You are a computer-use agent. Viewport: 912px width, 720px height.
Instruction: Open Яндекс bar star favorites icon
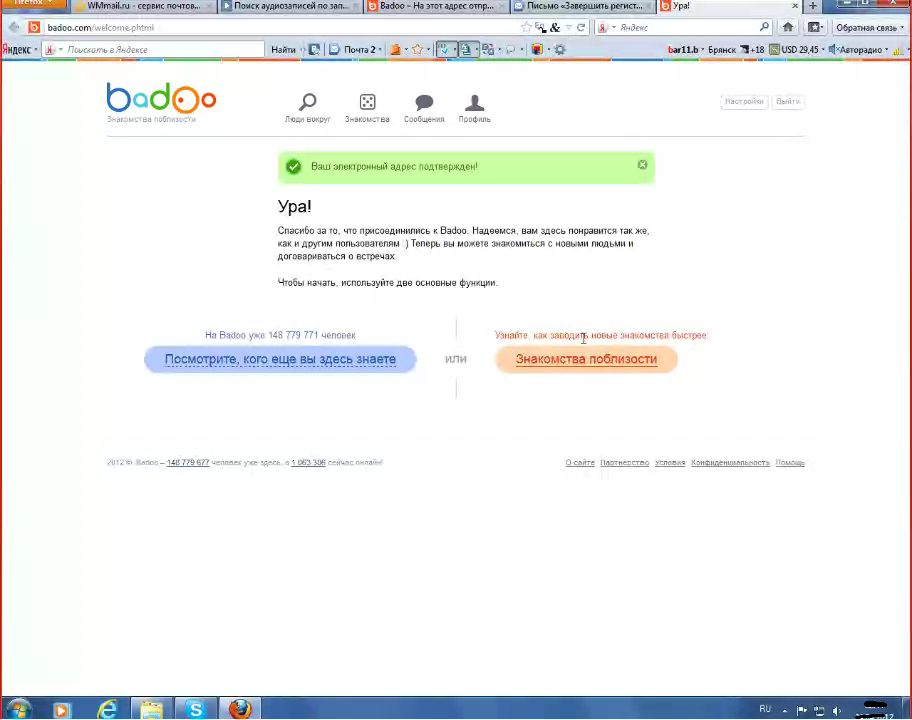coord(417,49)
